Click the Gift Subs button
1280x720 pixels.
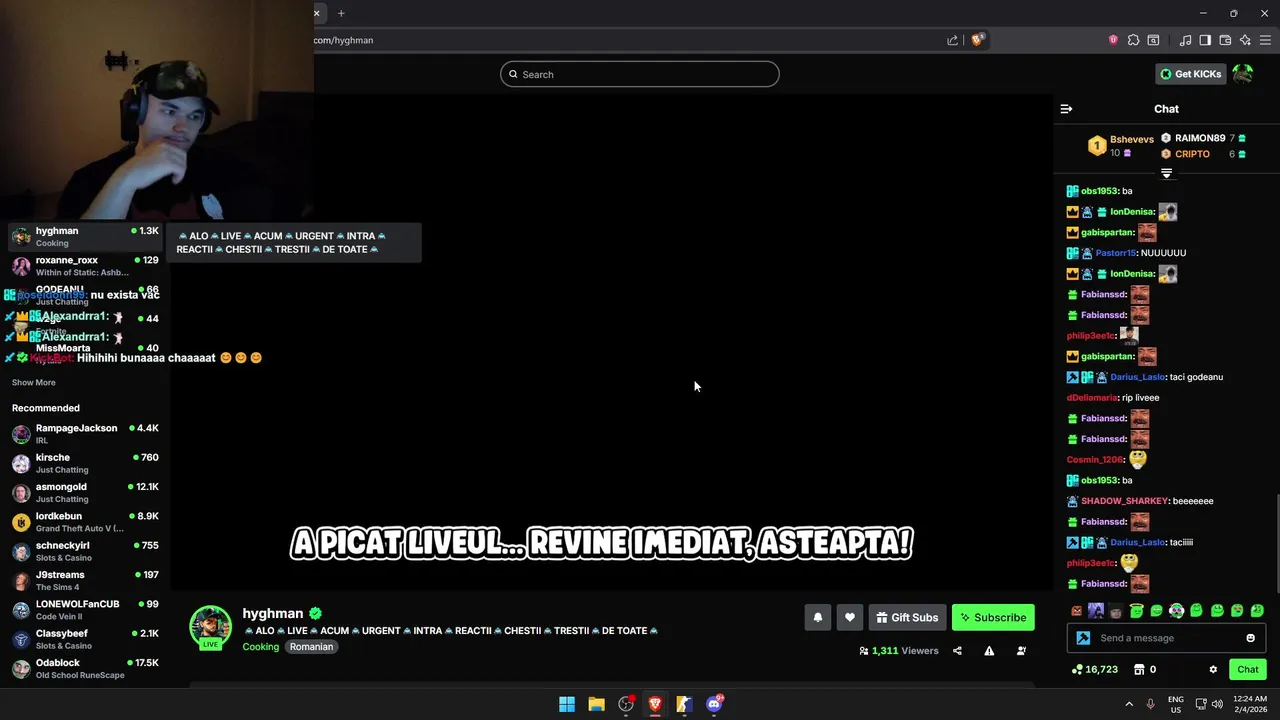point(905,618)
